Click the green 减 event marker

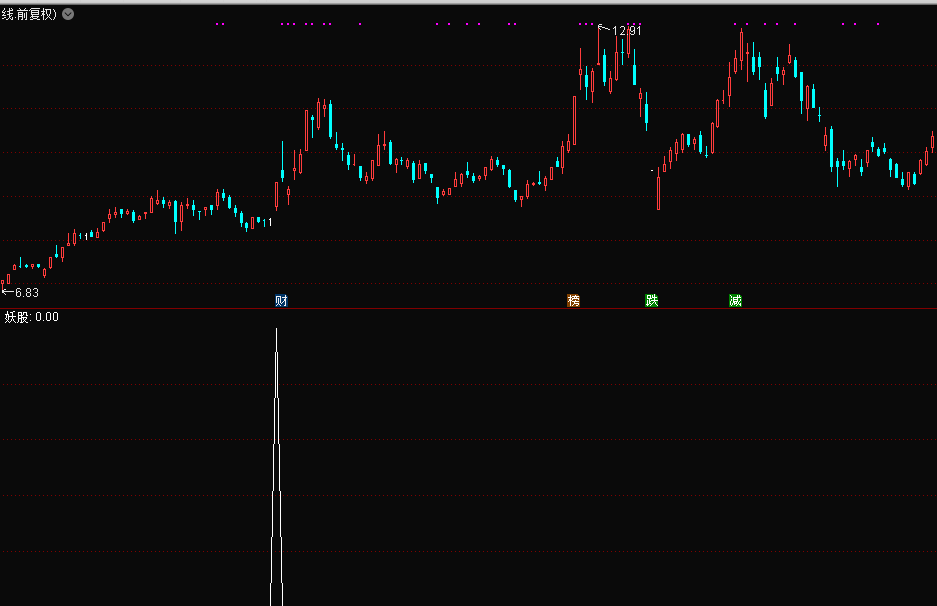(736, 300)
